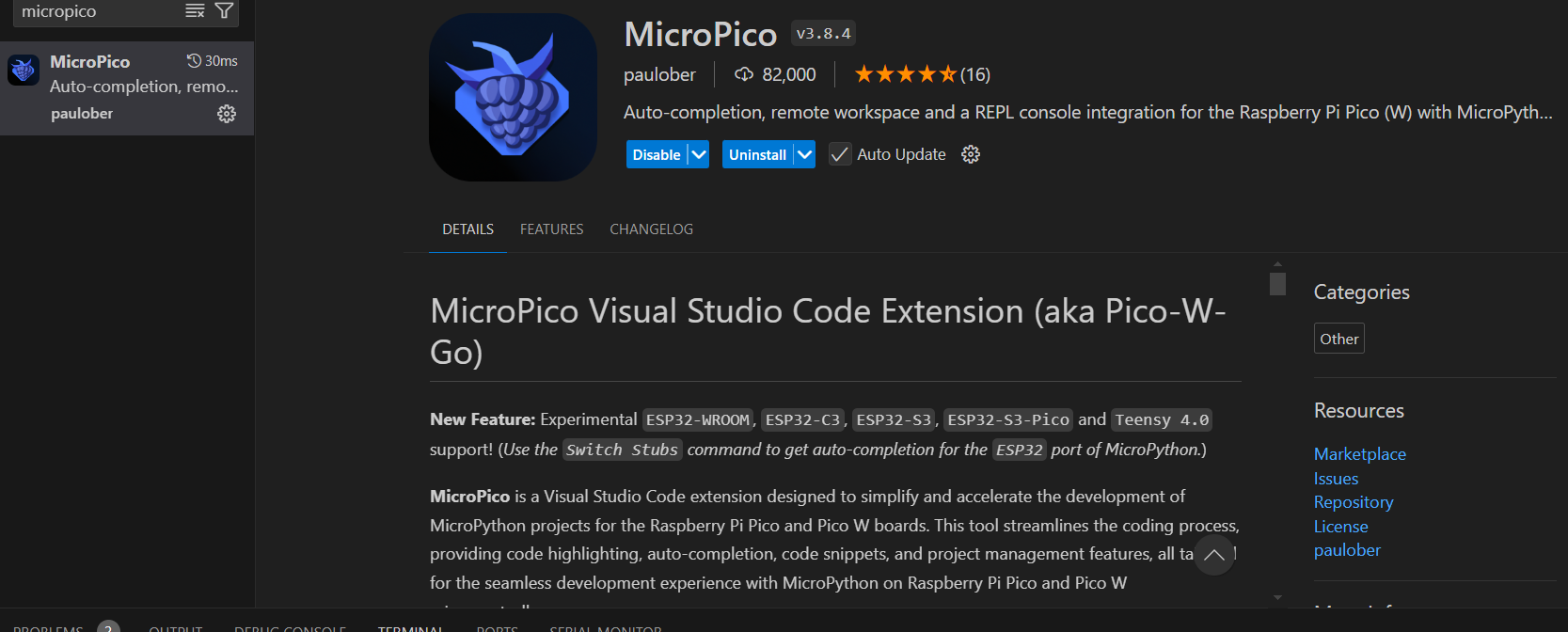Open the SERIAL MONITOR panel tab
Screen dimensions: 1568x632
coord(606,628)
